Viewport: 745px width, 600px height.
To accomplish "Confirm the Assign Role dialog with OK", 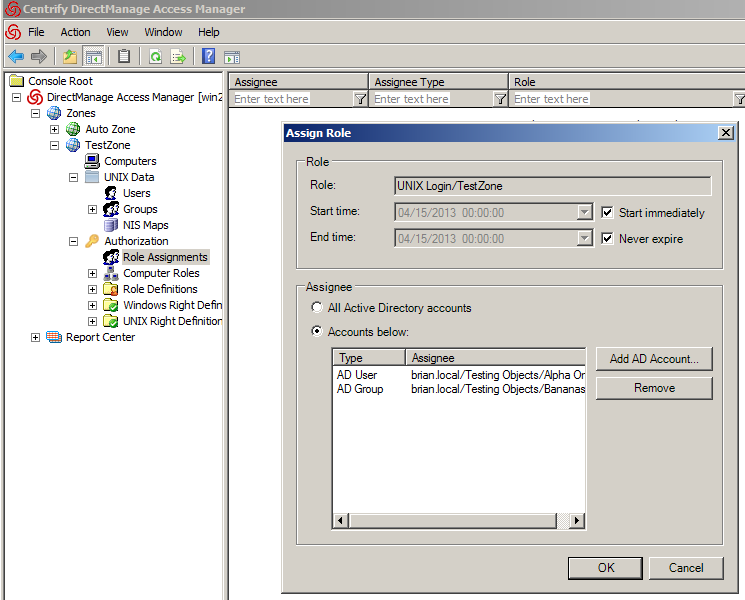I will point(605,568).
